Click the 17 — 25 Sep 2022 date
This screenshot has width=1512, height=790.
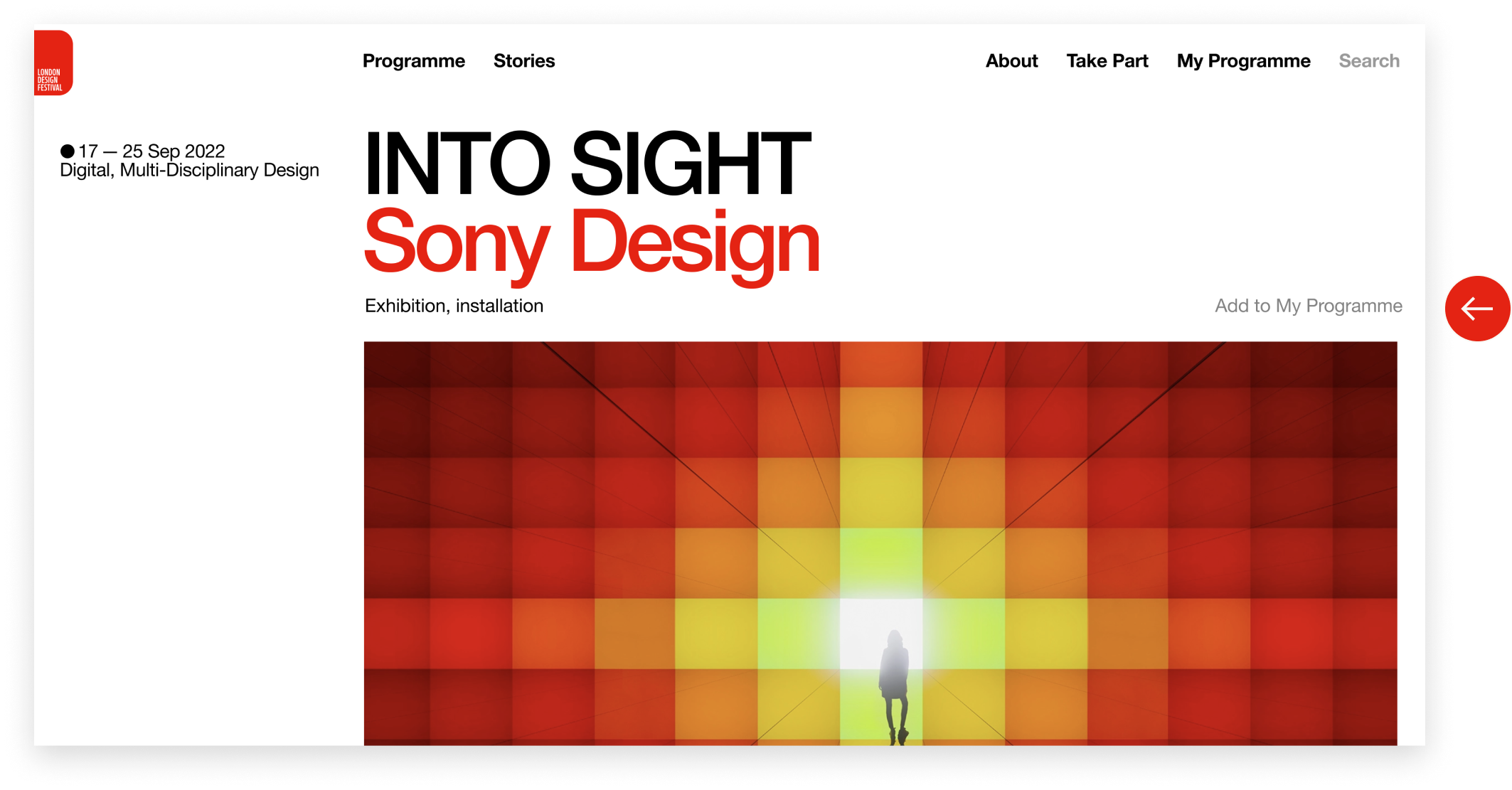(x=151, y=151)
